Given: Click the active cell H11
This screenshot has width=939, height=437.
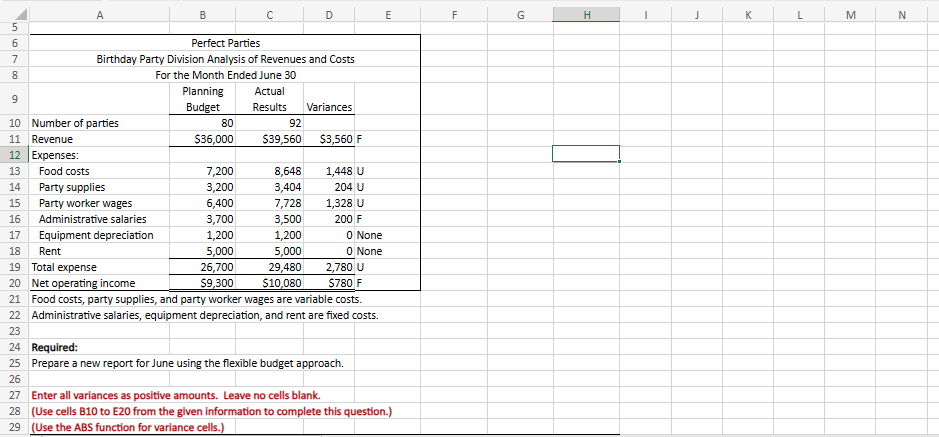Looking at the screenshot, I should tap(586, 153).
